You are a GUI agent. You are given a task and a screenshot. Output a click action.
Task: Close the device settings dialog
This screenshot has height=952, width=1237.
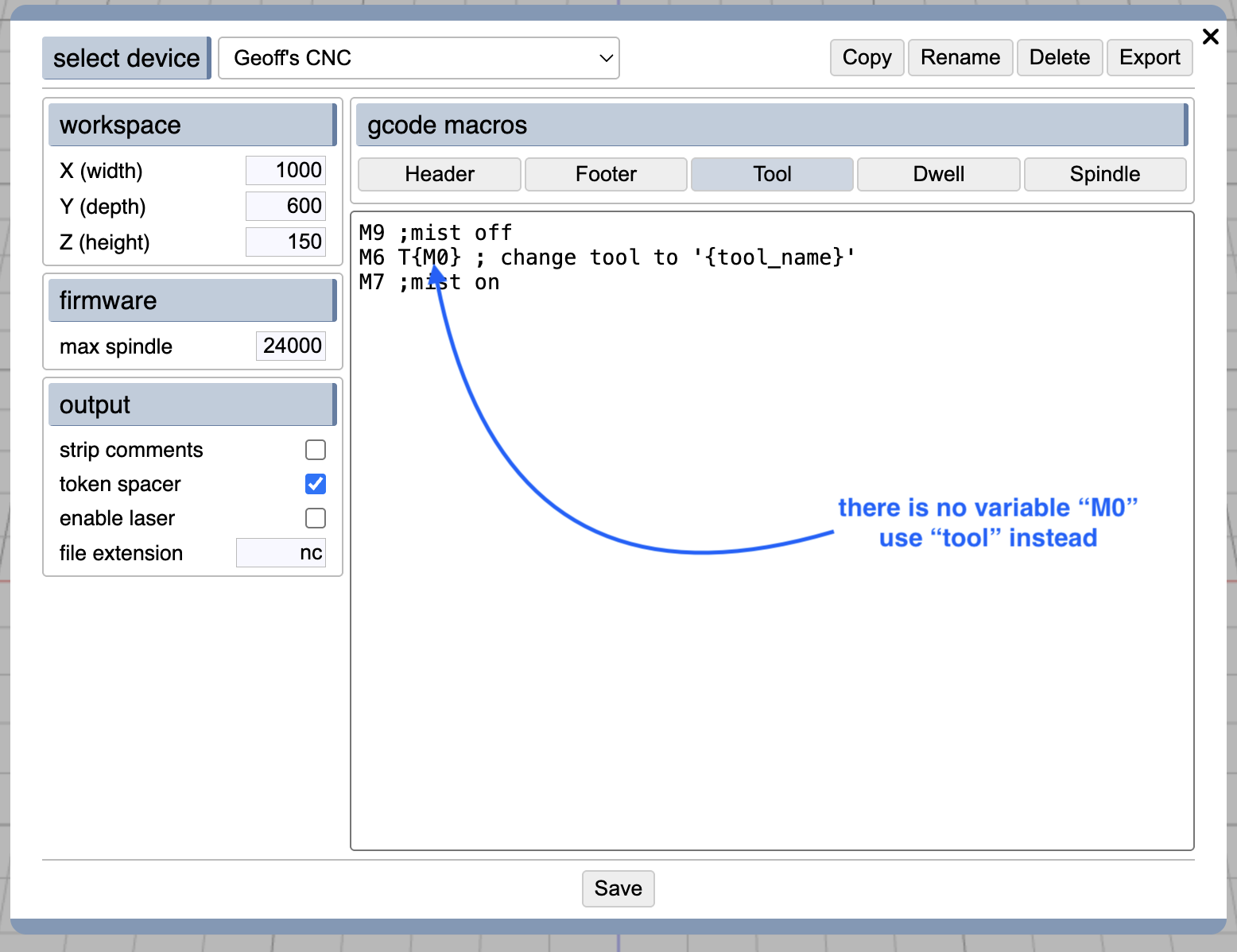click(x=1210, y=37)
